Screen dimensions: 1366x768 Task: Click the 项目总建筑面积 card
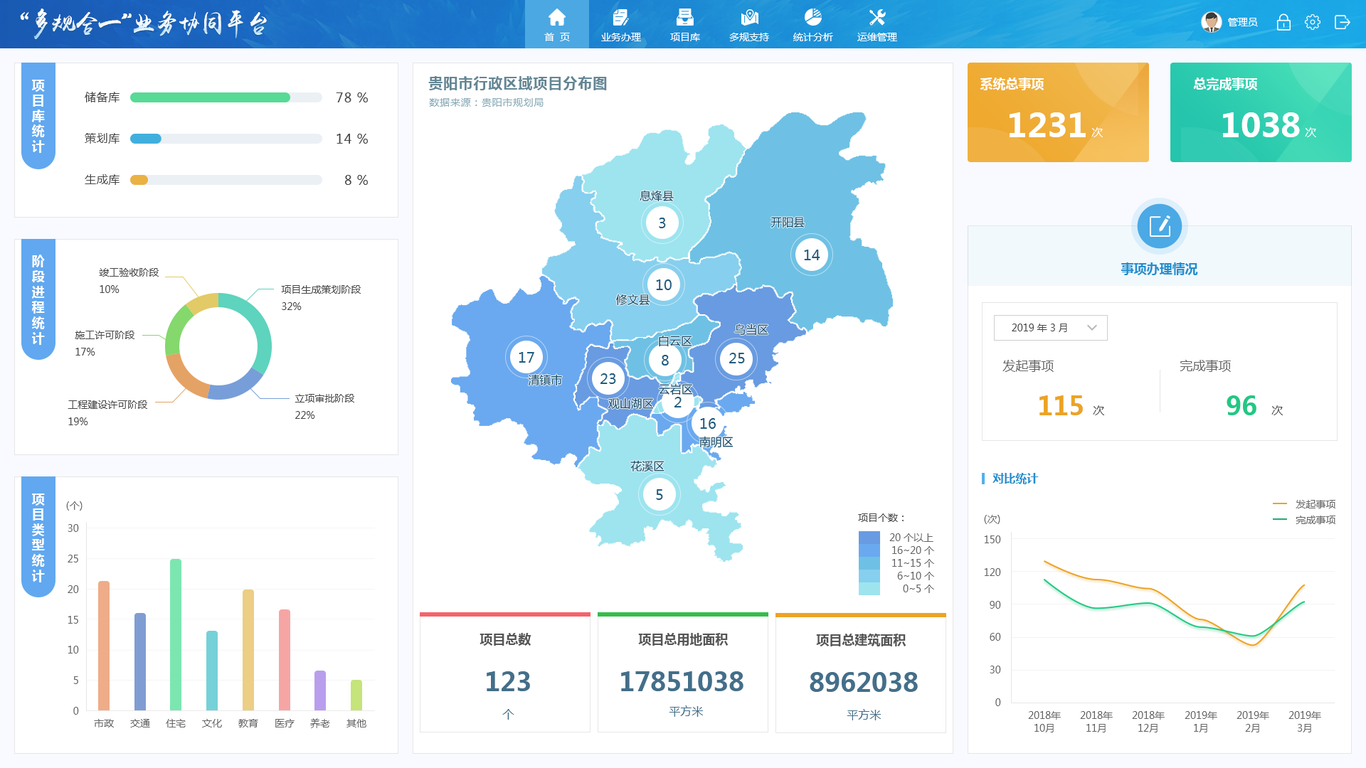pyautogui.click(x=861, y=673)
